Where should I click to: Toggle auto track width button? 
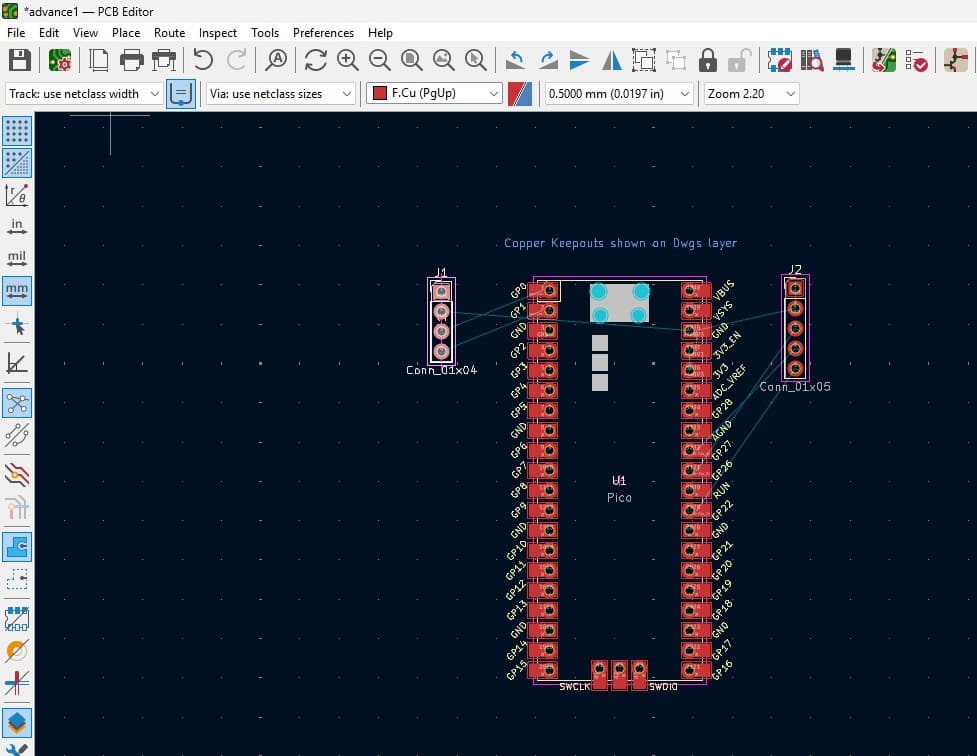click(x=181, y=94)
